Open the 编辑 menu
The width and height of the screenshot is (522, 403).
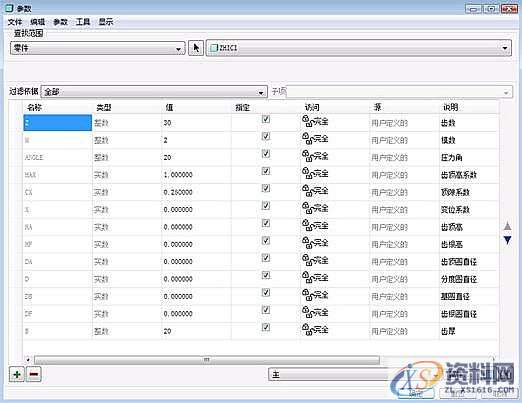37,22
